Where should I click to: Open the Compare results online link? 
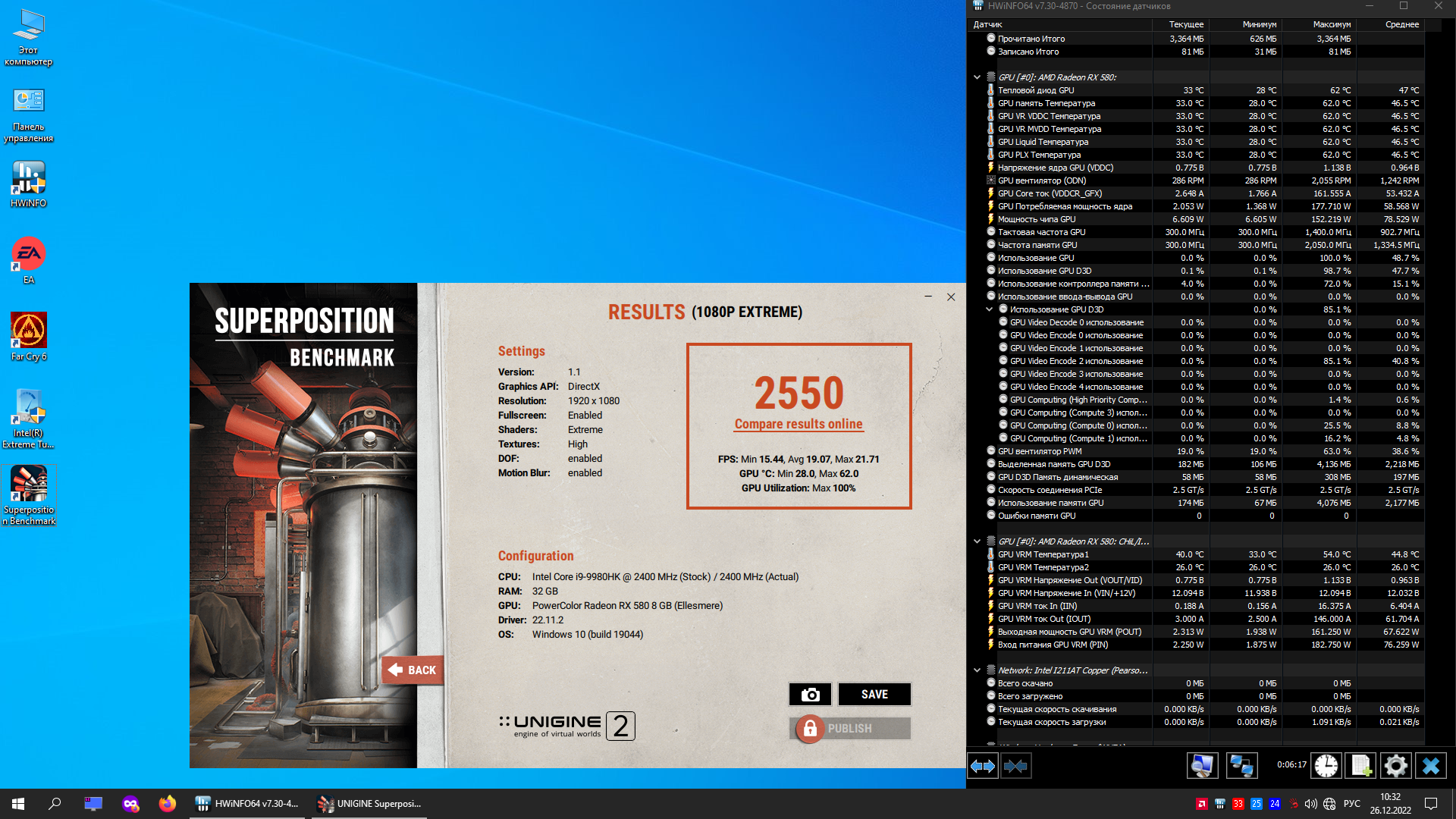click(798, 424)
